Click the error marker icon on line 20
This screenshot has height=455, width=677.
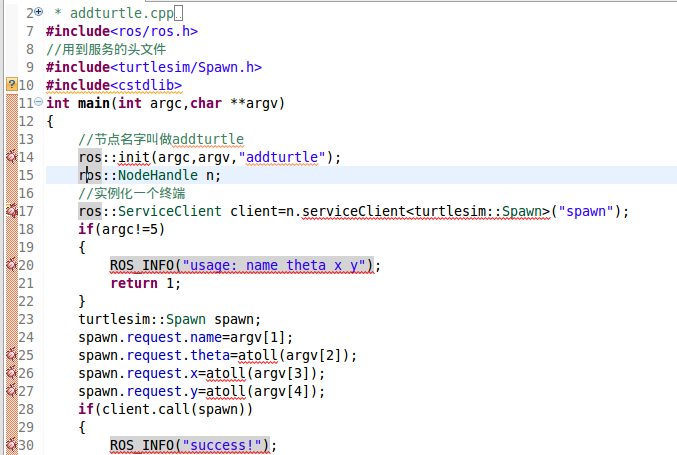[12, 265]
